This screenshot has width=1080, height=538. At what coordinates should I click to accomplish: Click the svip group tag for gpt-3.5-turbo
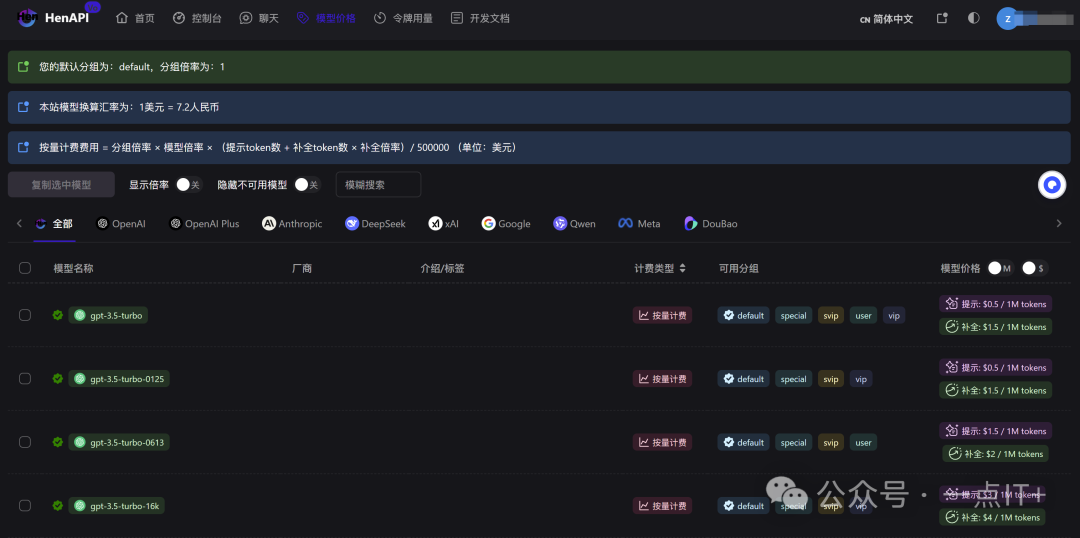point(831,315)
